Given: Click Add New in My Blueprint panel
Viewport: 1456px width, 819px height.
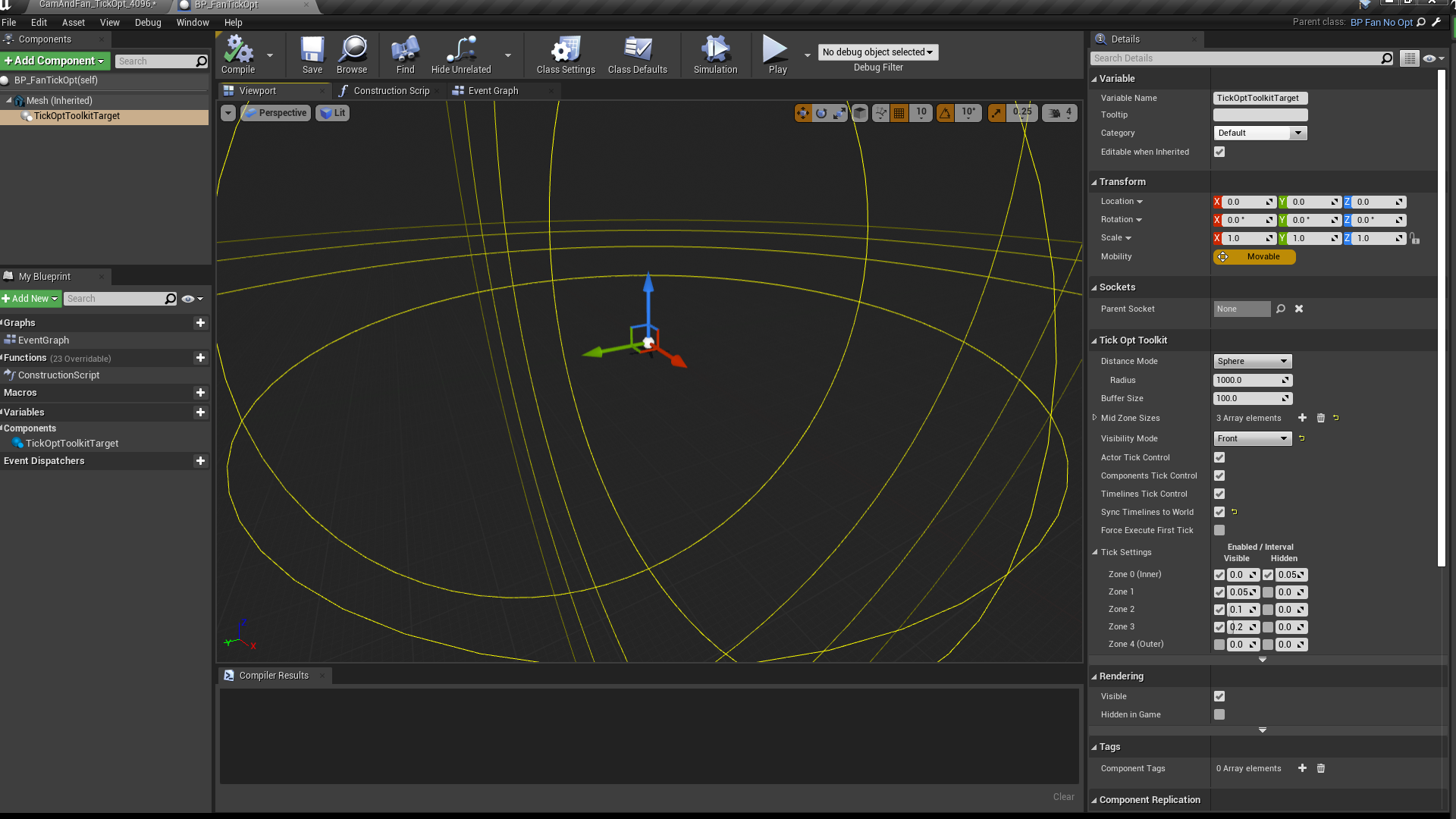Looking at the screenshot, I should point(29,298).
